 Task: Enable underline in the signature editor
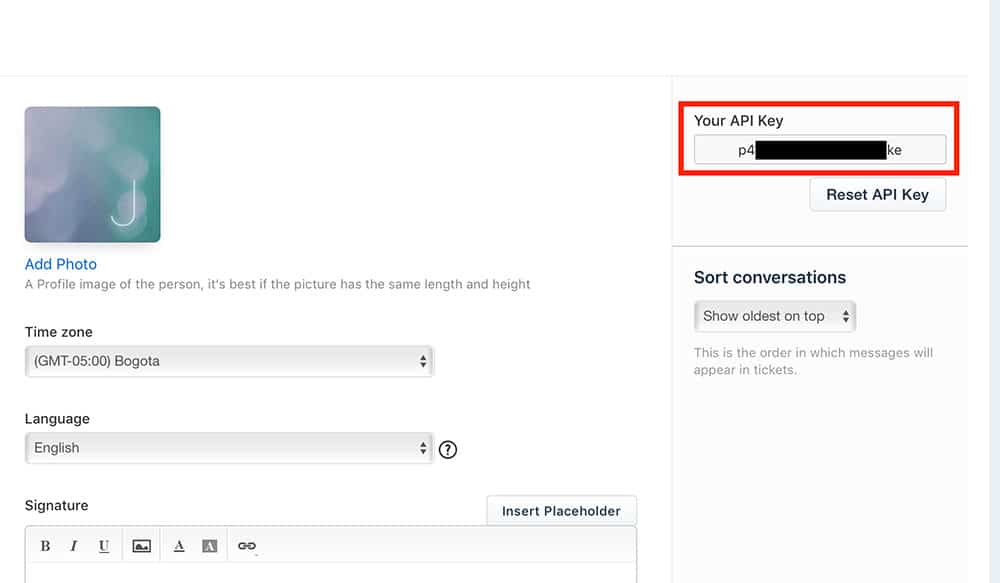(x=104, y=546)
